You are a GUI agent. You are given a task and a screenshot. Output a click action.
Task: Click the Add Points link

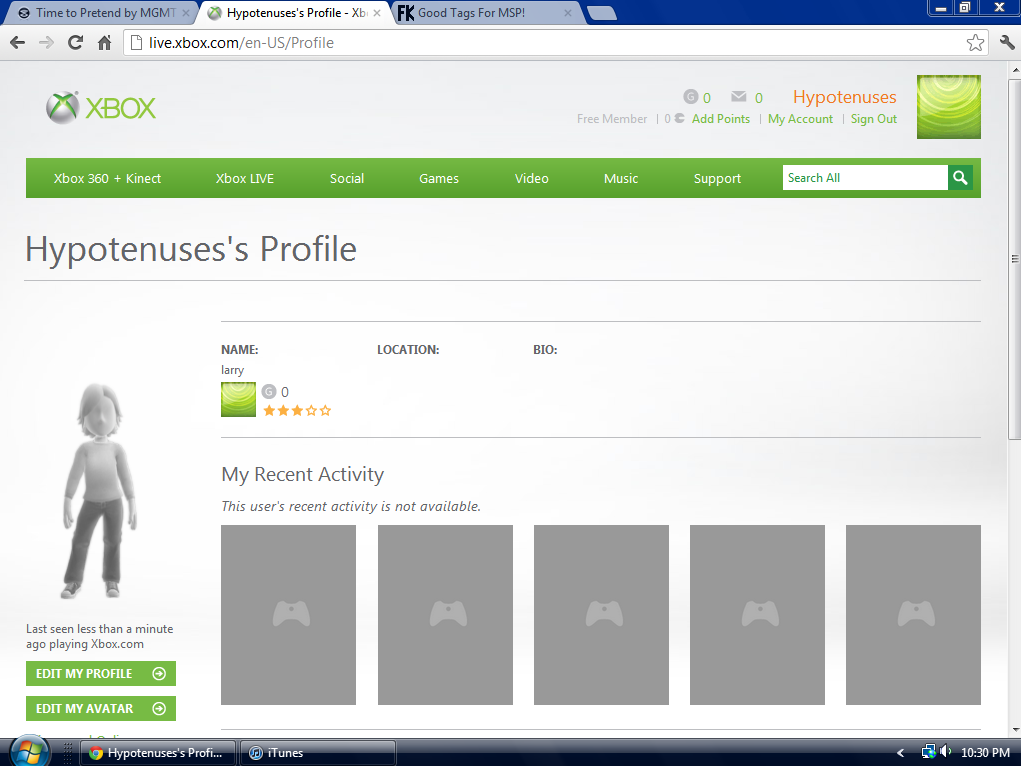[721, 119]
